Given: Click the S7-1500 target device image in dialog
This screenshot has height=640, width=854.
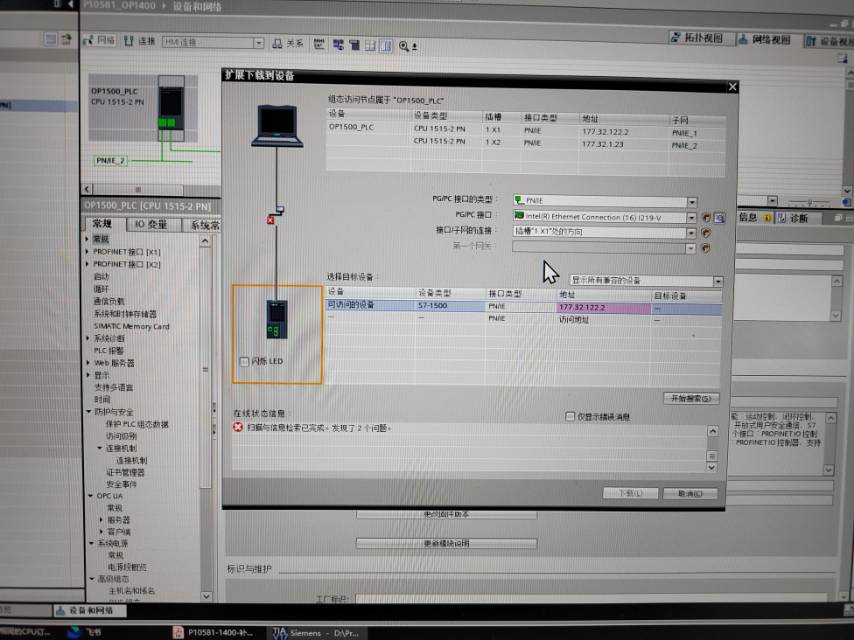Looking at the screenshot, I should (277, 319).
